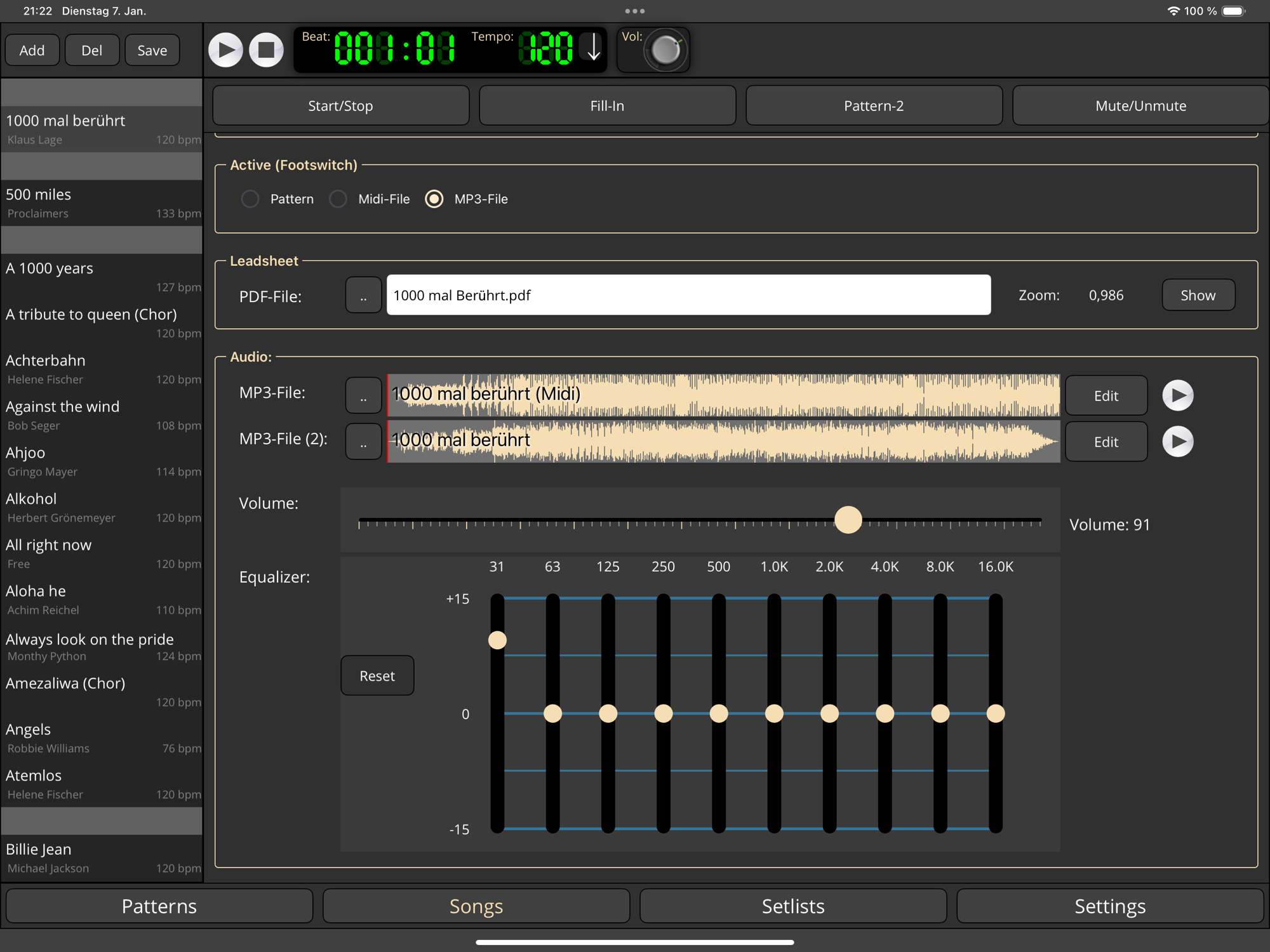
Task: Select the MP3-File radio button
Action: [434, 199]
